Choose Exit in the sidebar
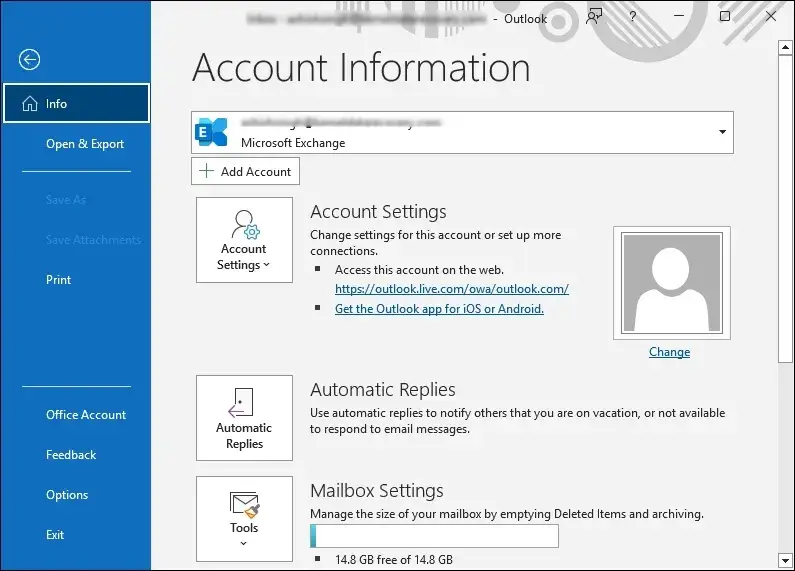This screenshot has height=571, width=795. tap(55, 535)
